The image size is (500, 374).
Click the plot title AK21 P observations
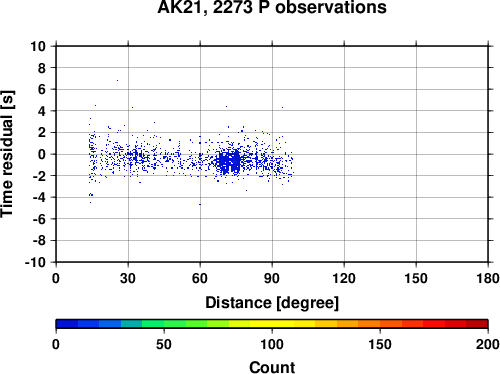272,7
